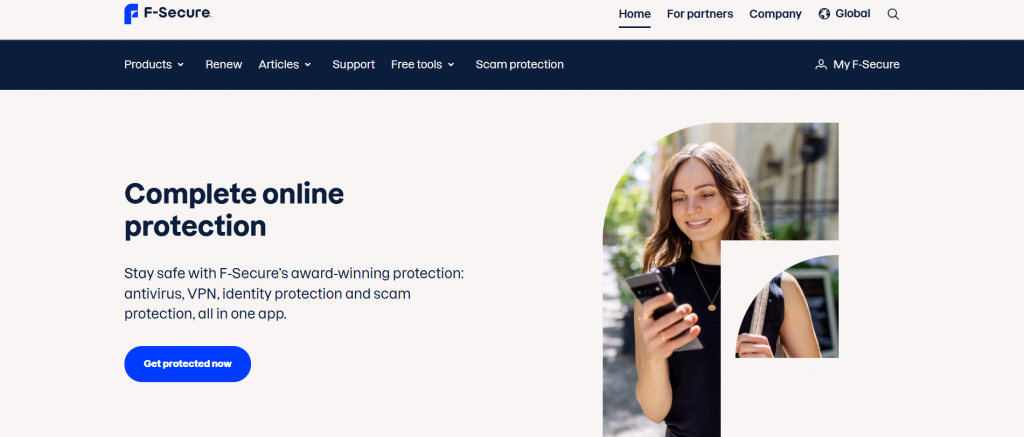Click the F-Secure wordmark text
The image size is (1024, 437).
tap(176, 13)
